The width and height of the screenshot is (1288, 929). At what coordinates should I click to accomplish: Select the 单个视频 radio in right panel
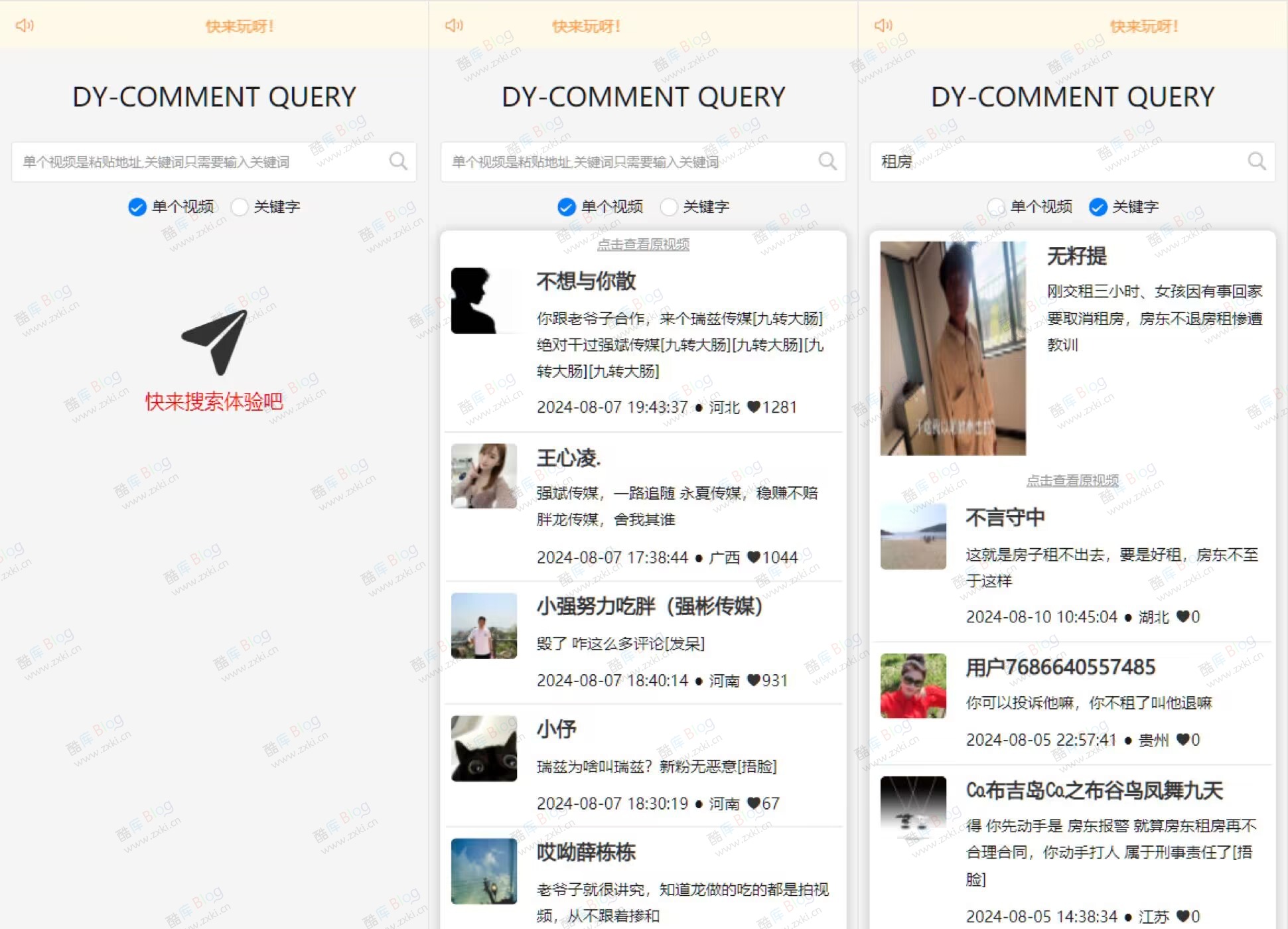996,207
